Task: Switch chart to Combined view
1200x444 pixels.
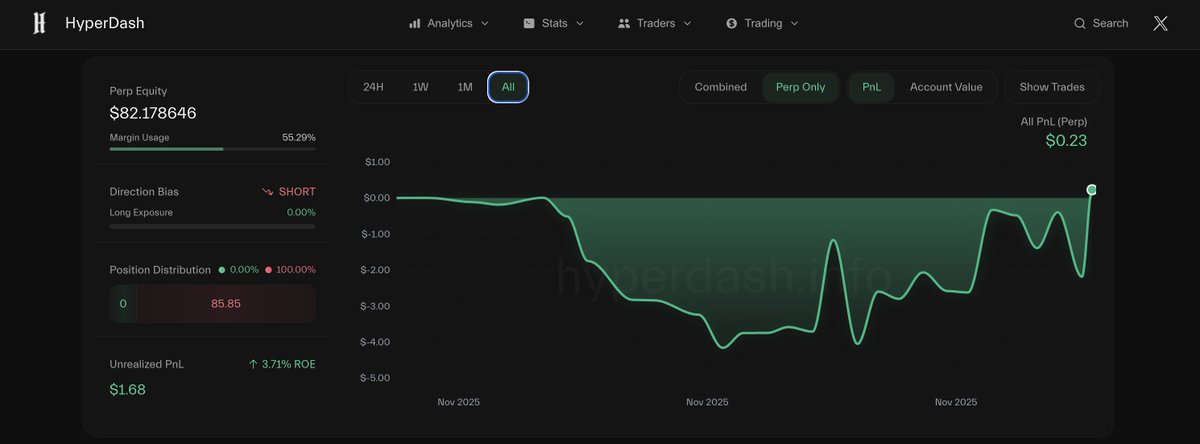Action: 720,87
